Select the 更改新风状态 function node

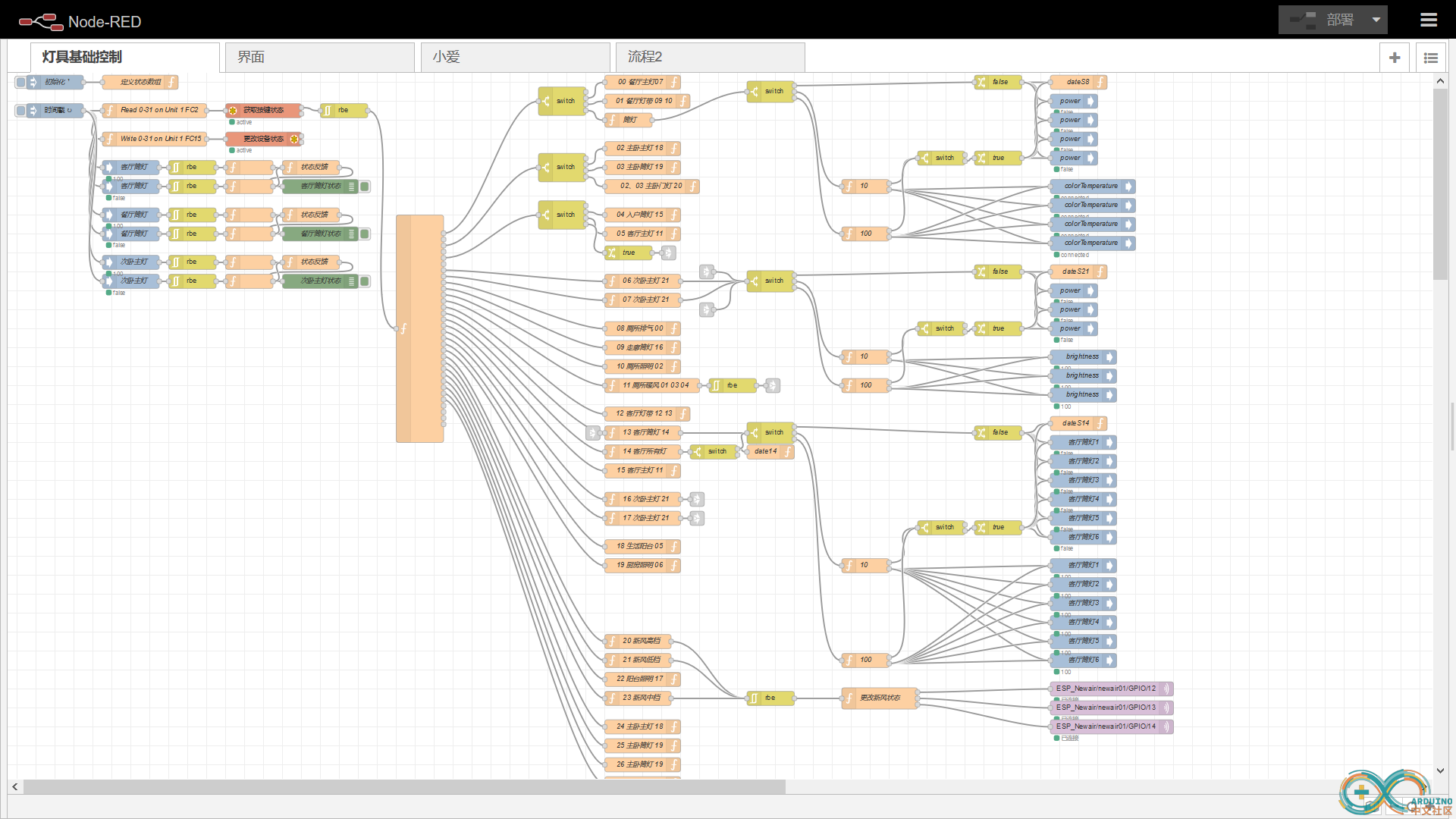(880, 698)
